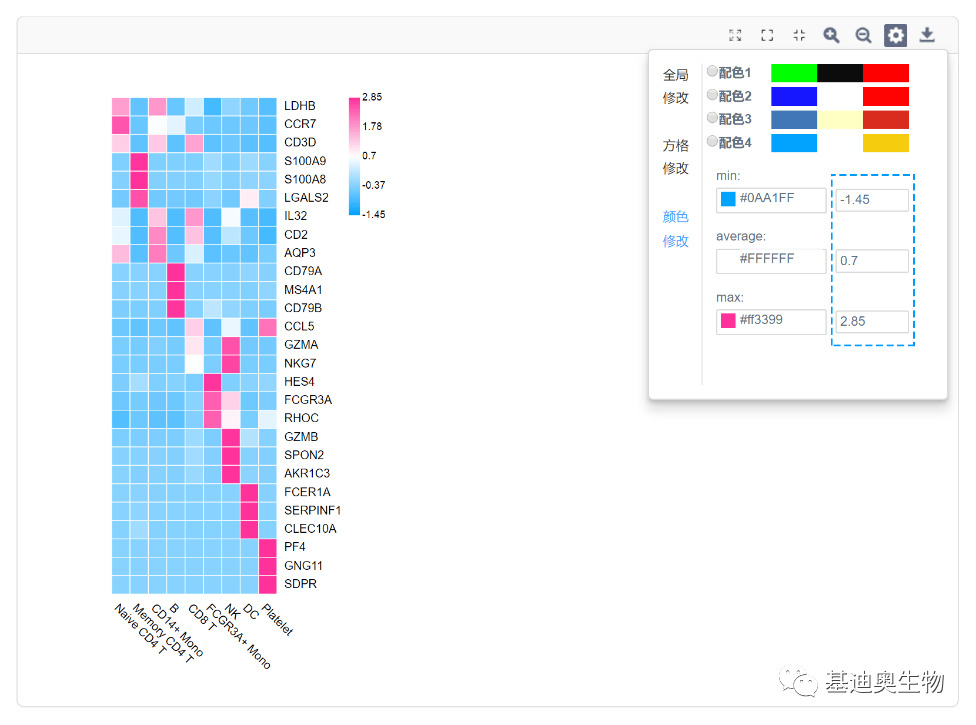Screen dimensions: 976x725
Task: Click the CD79B gene row label
Action: [x=303, y=308]
